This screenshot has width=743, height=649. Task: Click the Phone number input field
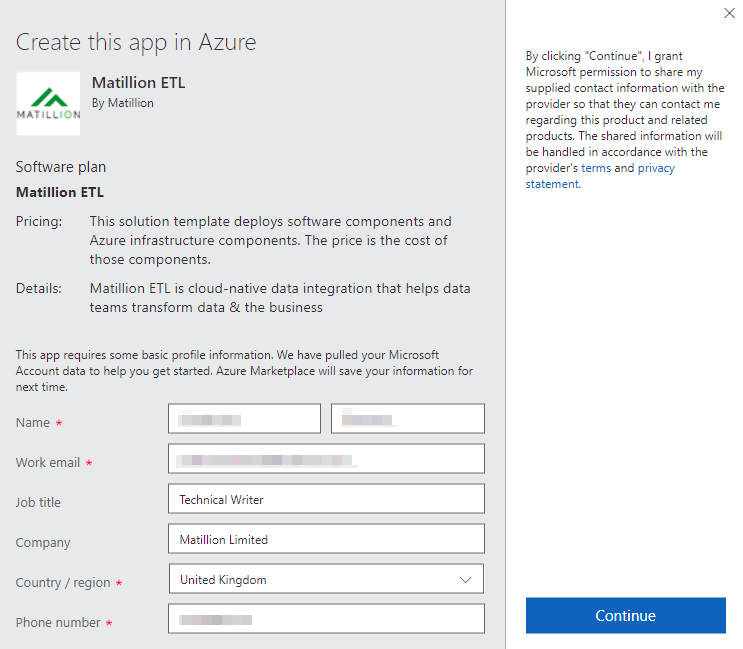pos(326,619)
